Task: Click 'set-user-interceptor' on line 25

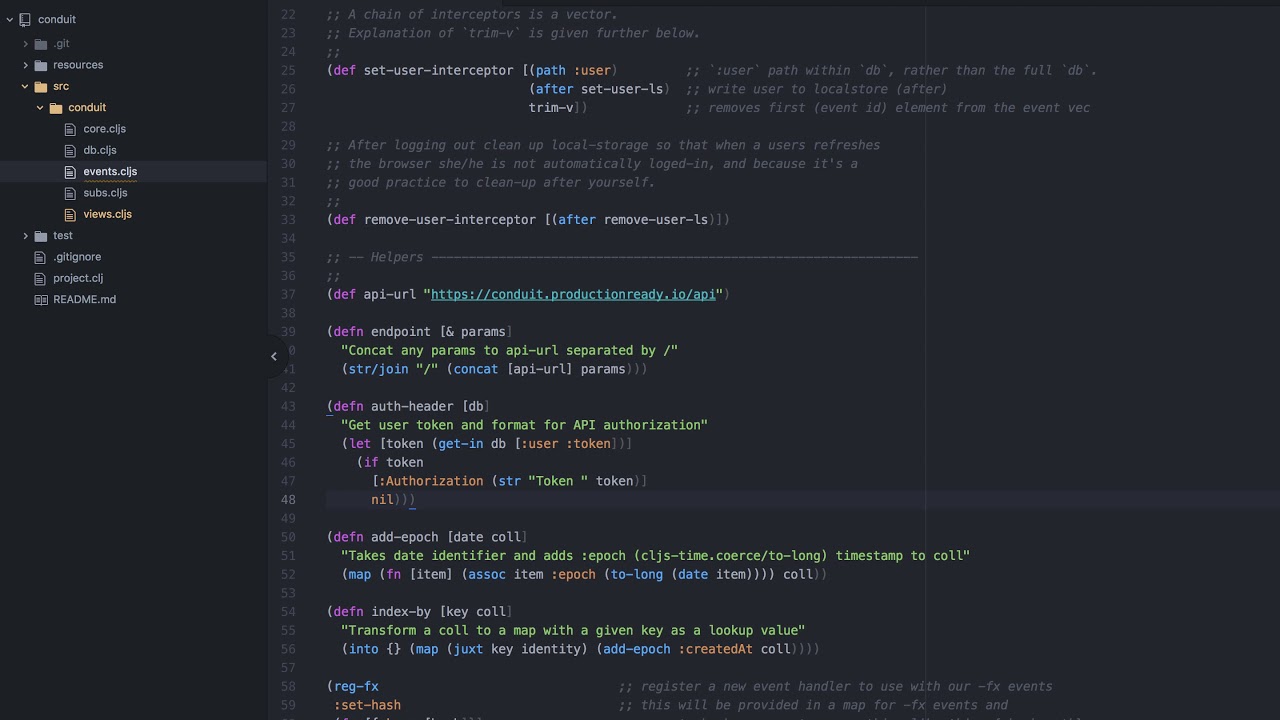Action: tap(439, 71)
